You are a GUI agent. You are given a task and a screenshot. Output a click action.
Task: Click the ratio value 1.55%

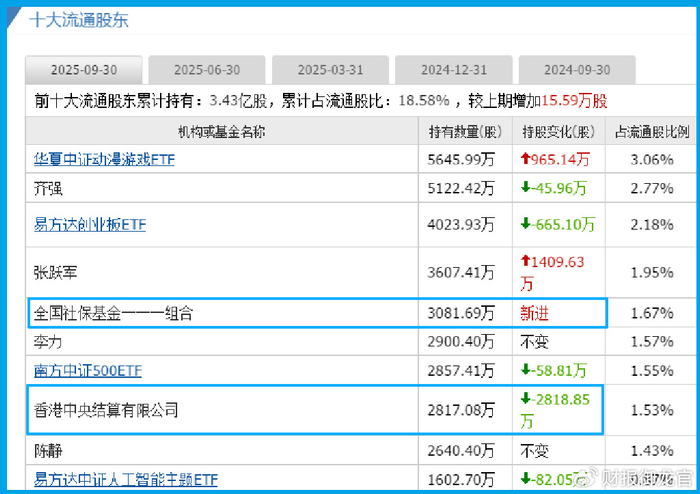pos(652,370)
